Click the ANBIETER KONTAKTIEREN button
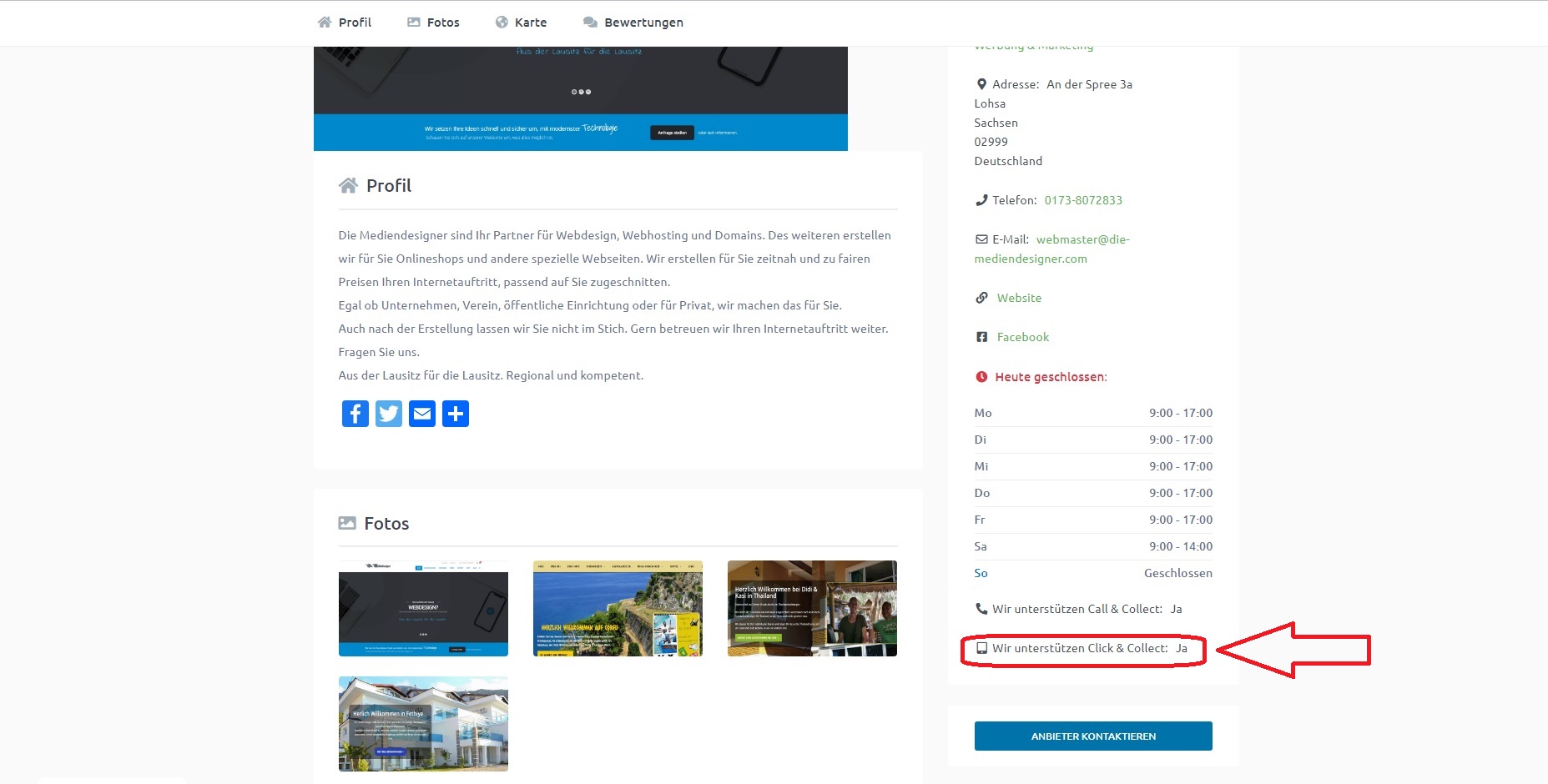The width and height of the screenshot is (1548, 784). [x=1092, y=736]
